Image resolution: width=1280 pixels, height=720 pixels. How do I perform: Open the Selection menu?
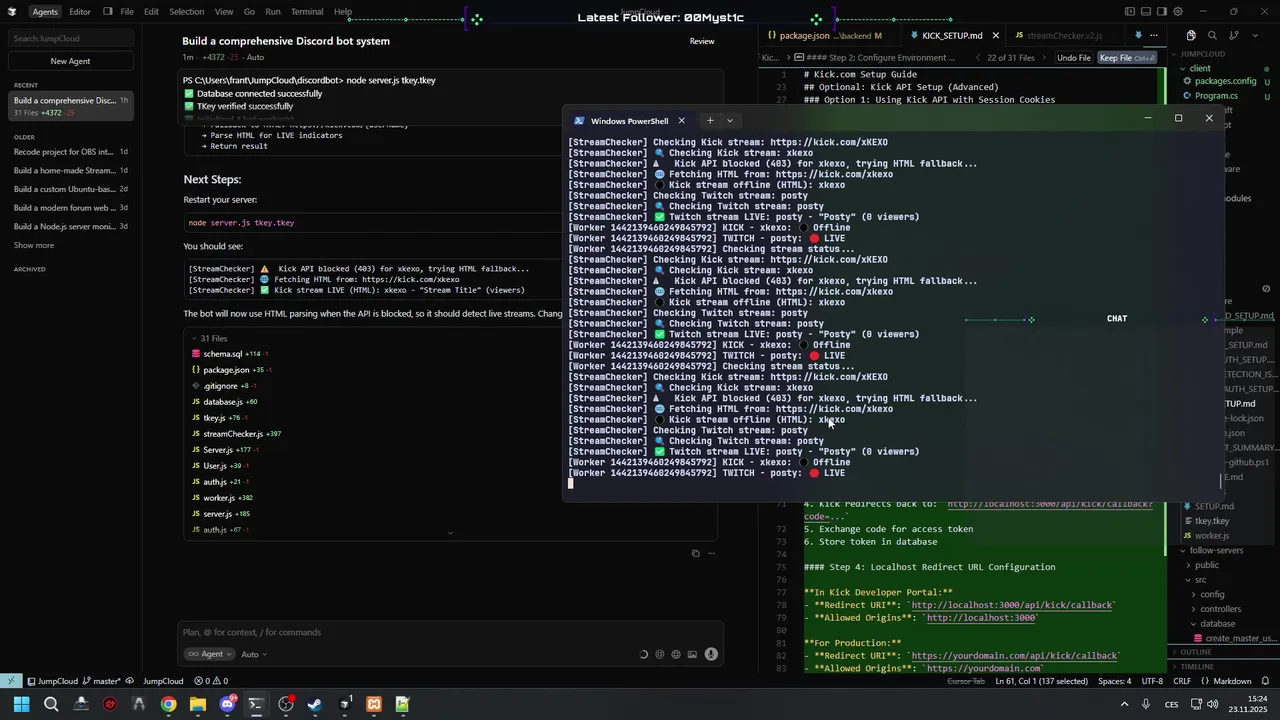click(x=186, y=12)
